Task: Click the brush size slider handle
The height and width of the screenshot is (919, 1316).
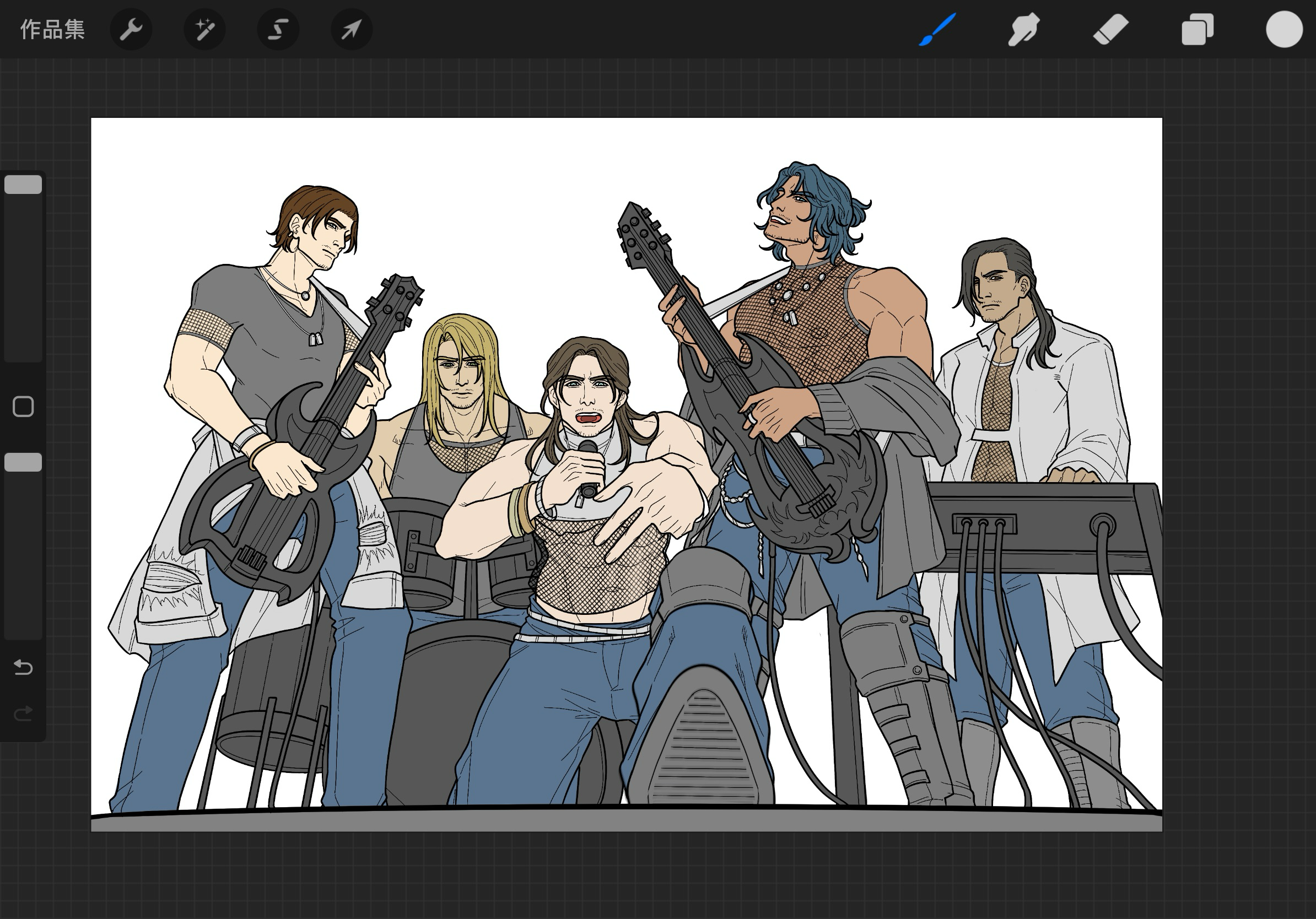Action: tap(24, 185)
